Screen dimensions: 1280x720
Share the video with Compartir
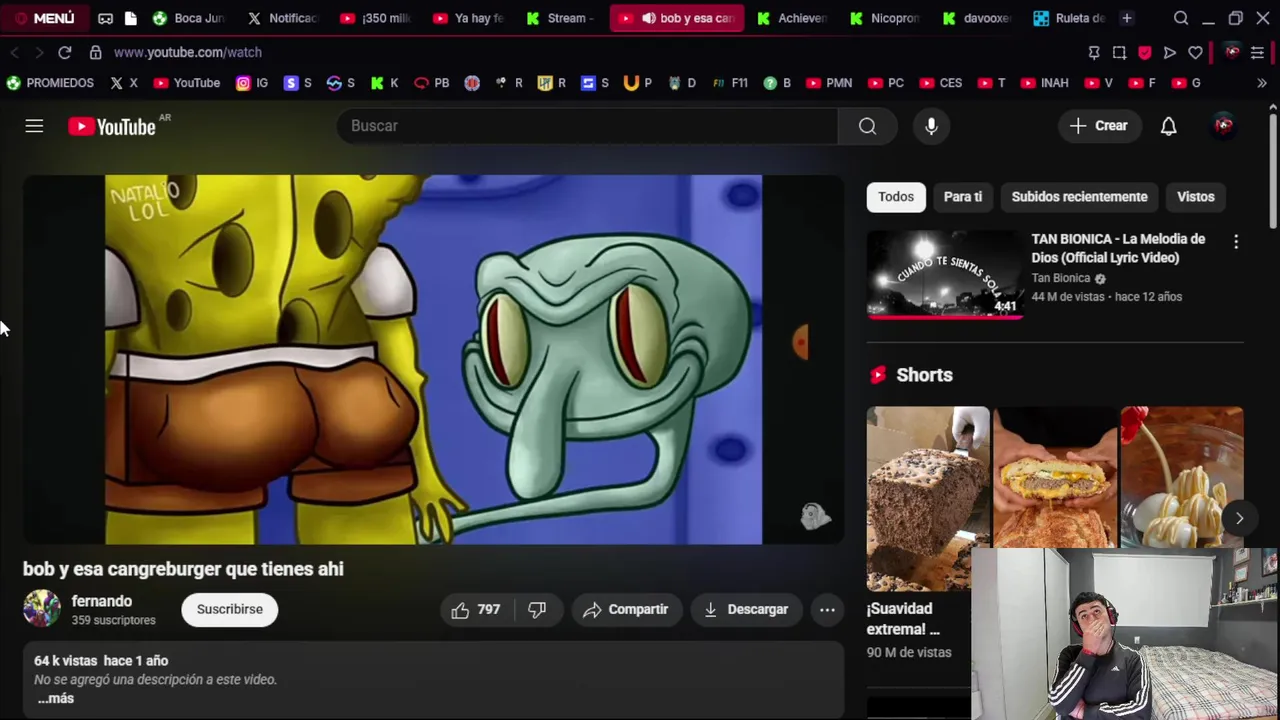point(626,609)
